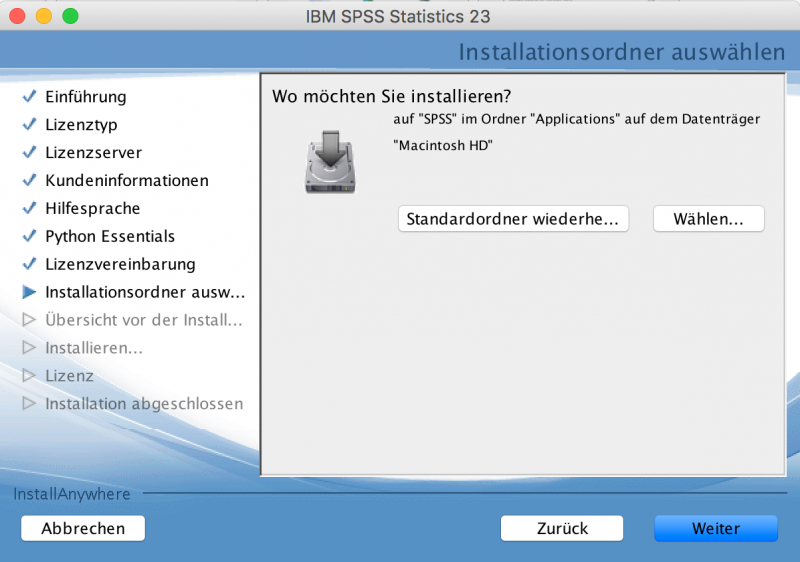Click the checkmark beside Lizenzserver
Screen dimensions: 800x562
pyautogui.click(x=30, y=152)
